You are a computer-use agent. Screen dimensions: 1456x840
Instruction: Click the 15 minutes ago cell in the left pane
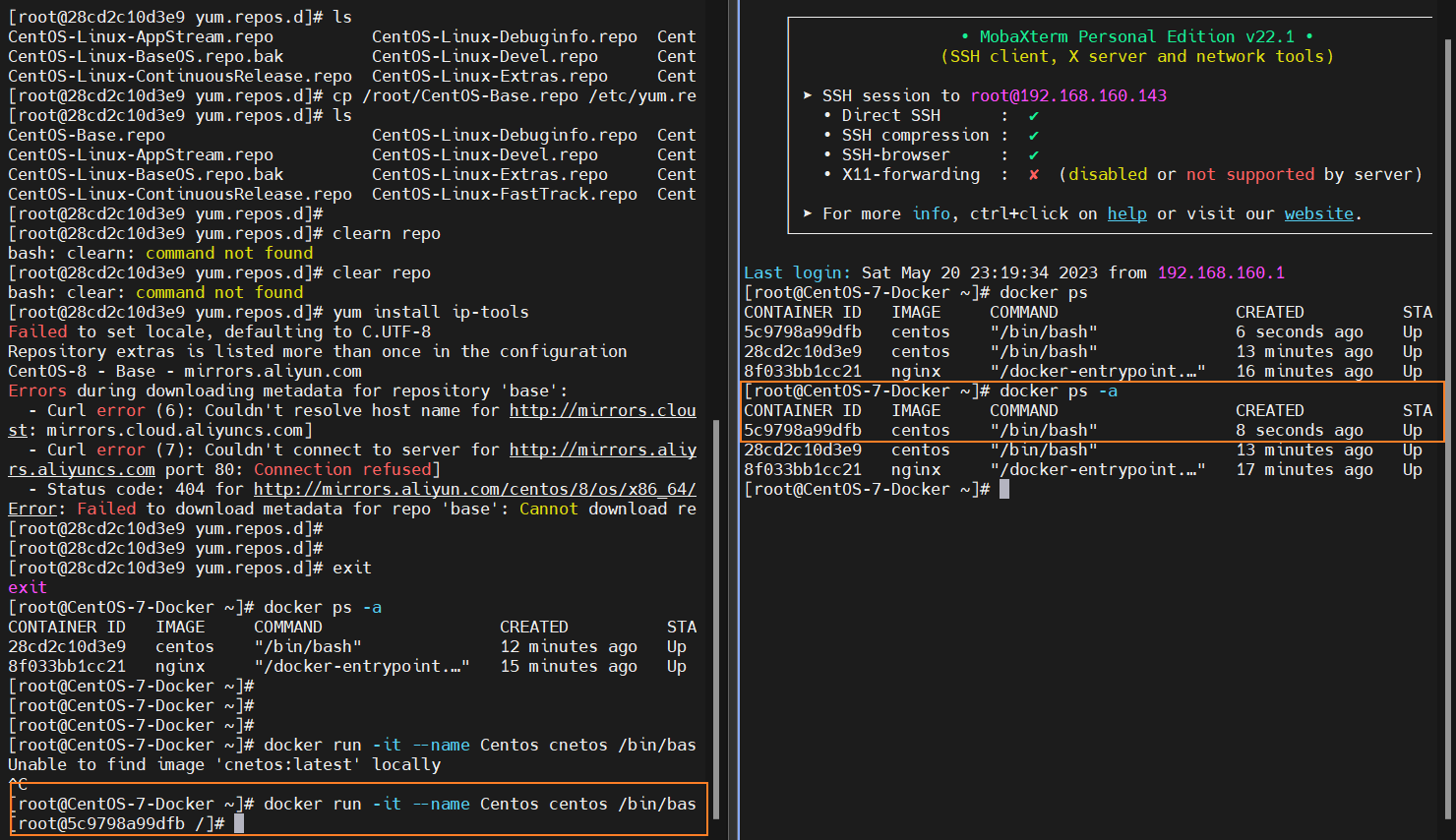click(569, 666)
